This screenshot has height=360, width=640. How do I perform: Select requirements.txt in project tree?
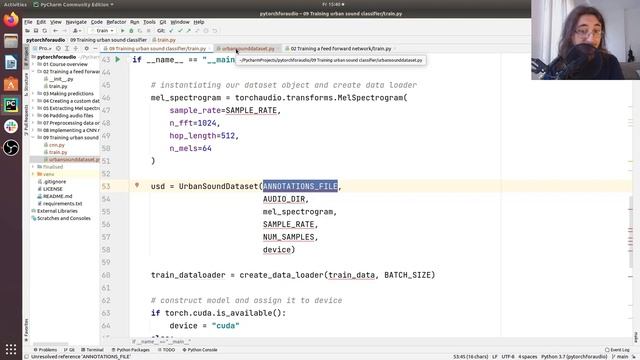(62, 204)
